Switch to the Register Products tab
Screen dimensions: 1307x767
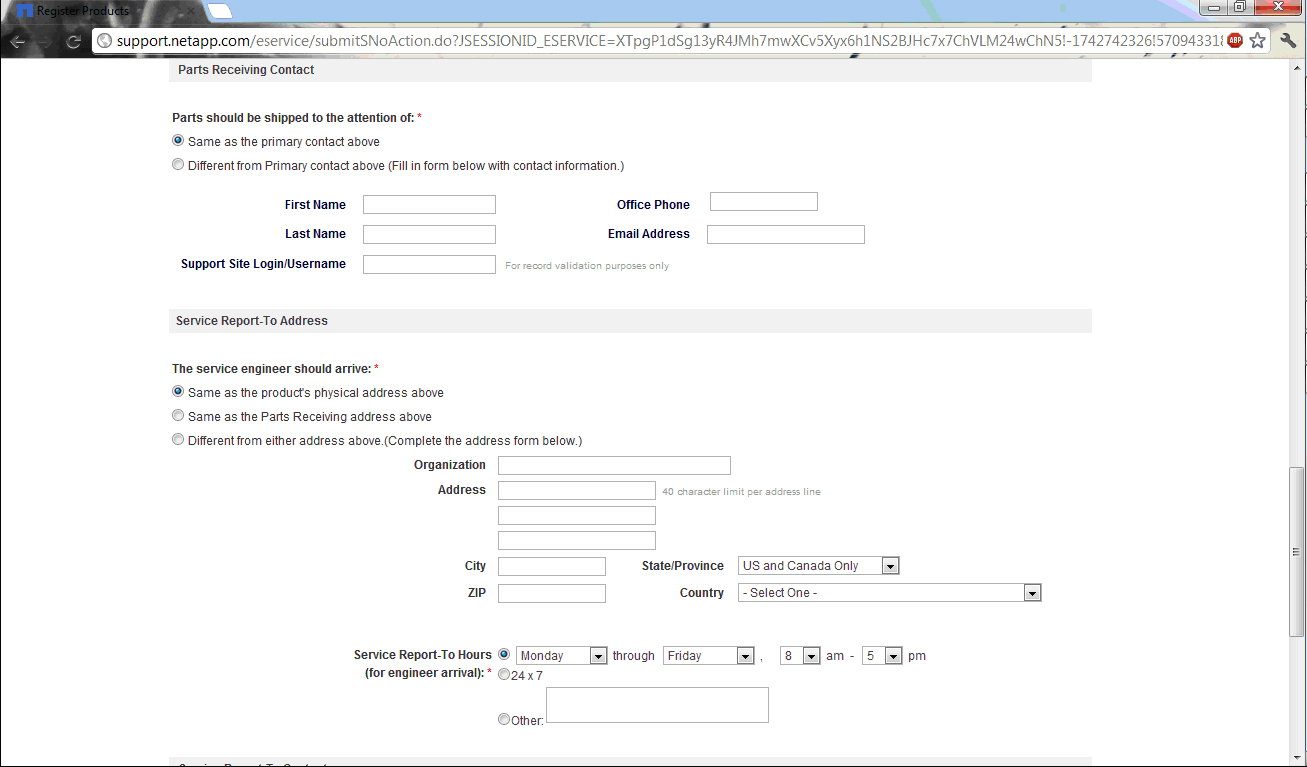tap(82, 11)
